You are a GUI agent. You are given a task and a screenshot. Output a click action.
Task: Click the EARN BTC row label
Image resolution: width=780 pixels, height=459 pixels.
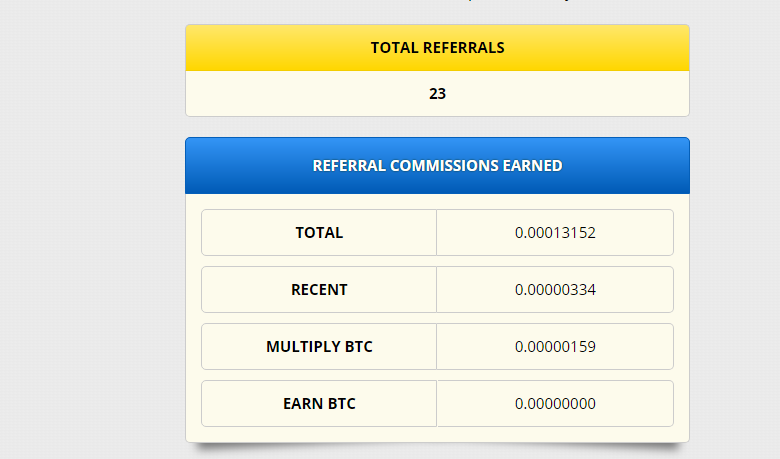pyautogui.click(x=319, y=403)
